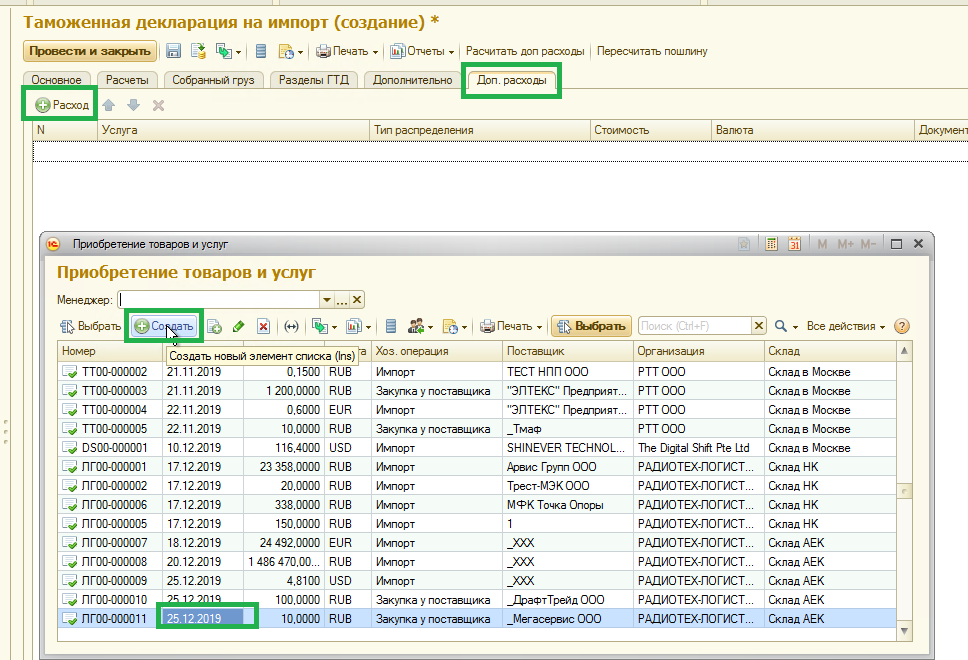Click the move down arrow icon below the tabs
The width and height of the screenshot is (968, 660).
(x=133, y=105)
